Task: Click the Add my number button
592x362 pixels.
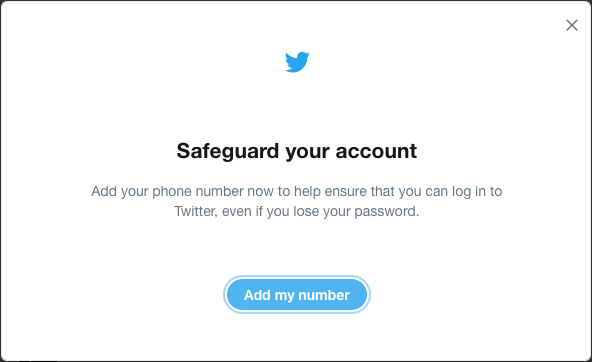Action: click(x=297, y=295)
